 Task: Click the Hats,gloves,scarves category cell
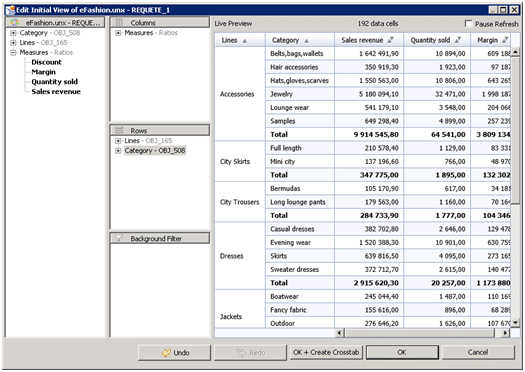pyautogui.click(x=300, y=81)
